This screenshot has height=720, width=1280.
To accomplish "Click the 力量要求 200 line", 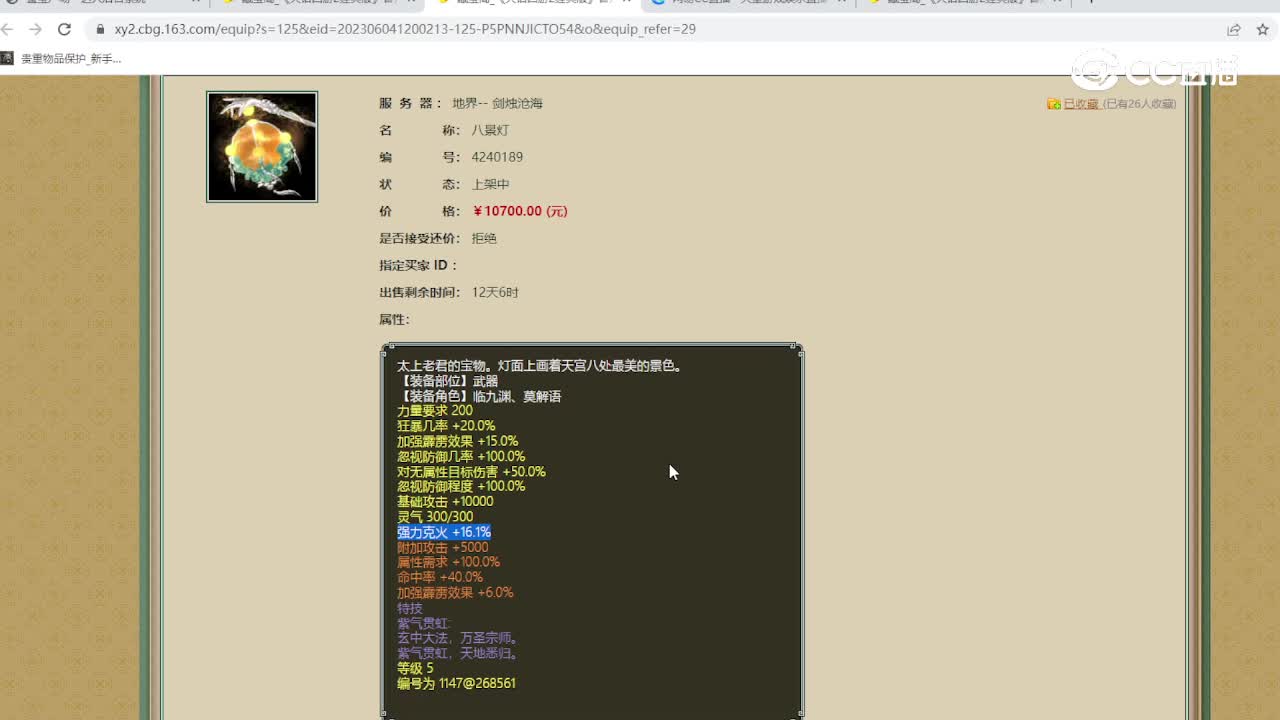I will click(x=435, y=411).
